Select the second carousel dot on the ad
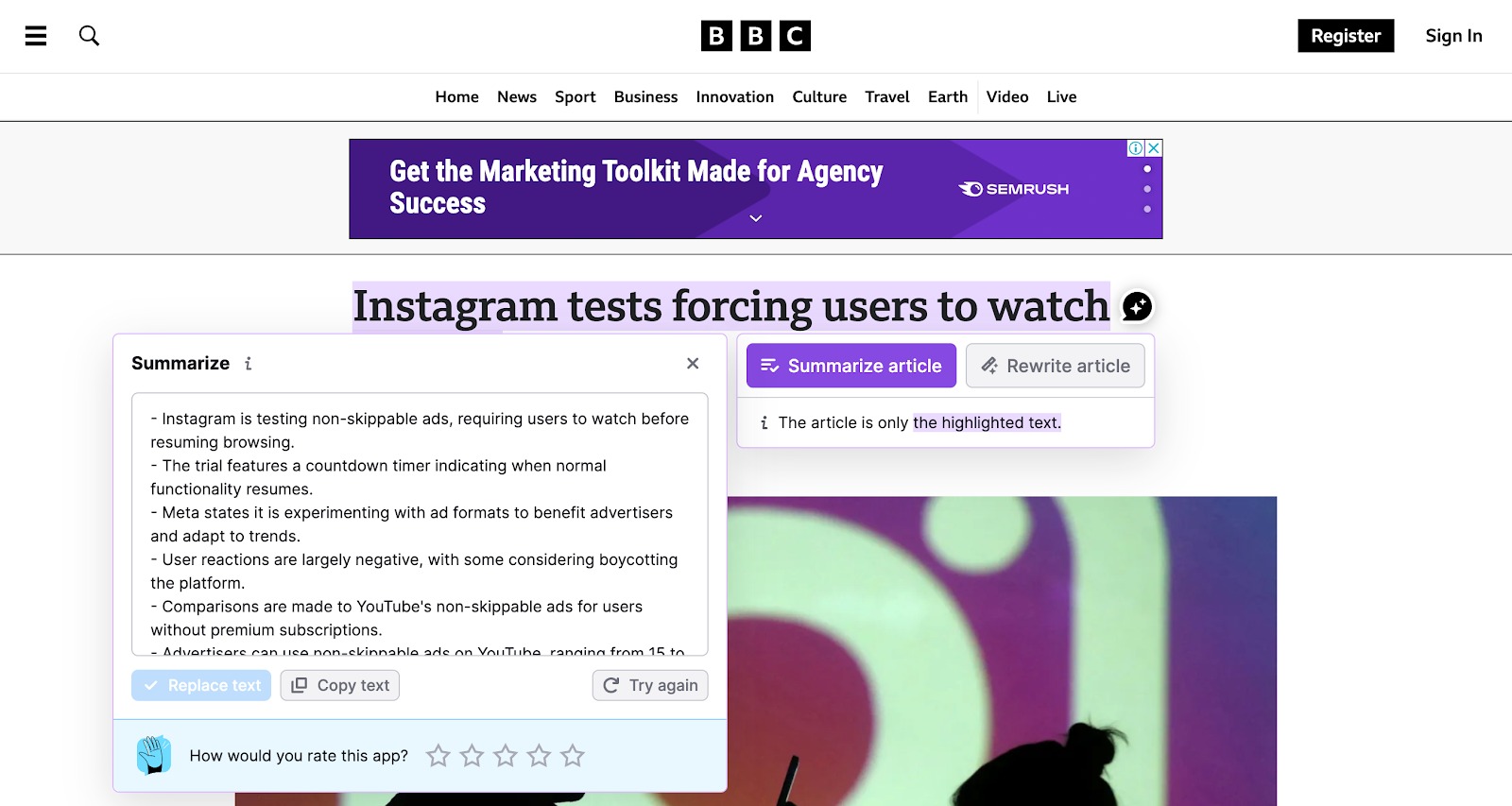 [x=1147, y=188]
